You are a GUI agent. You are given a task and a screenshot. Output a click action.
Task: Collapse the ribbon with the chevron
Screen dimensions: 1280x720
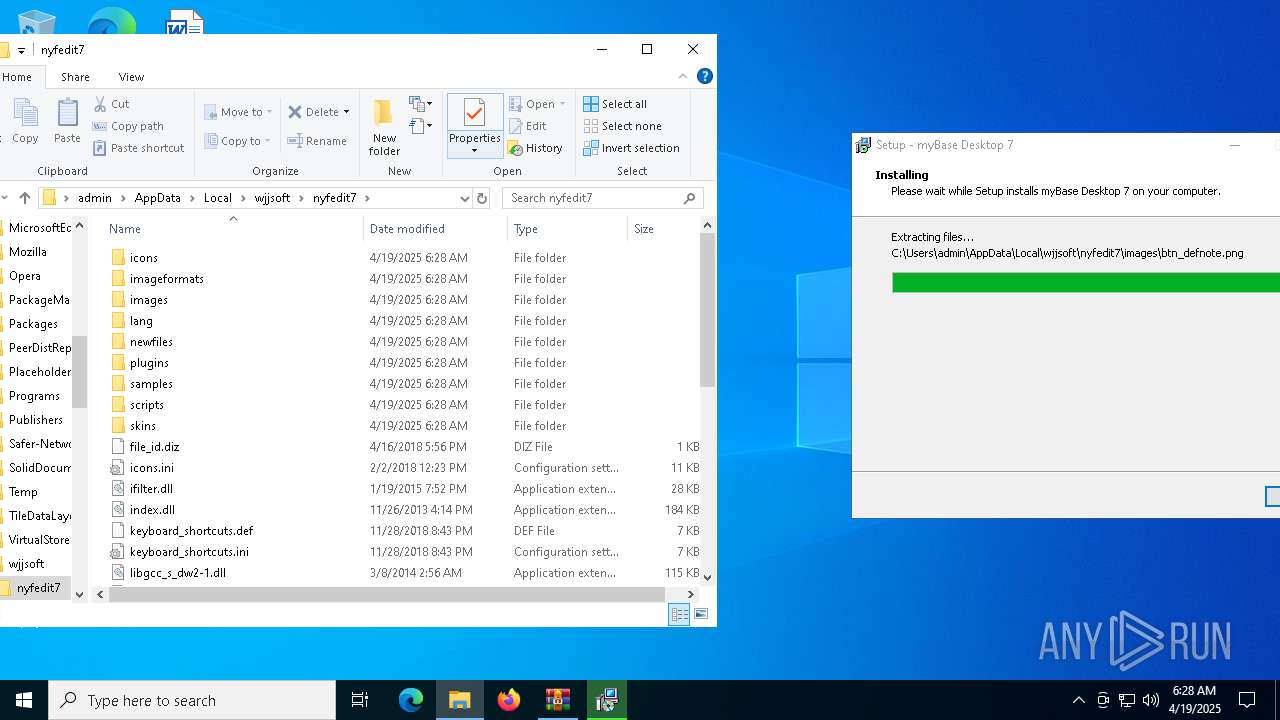click(x=683, y=76)
